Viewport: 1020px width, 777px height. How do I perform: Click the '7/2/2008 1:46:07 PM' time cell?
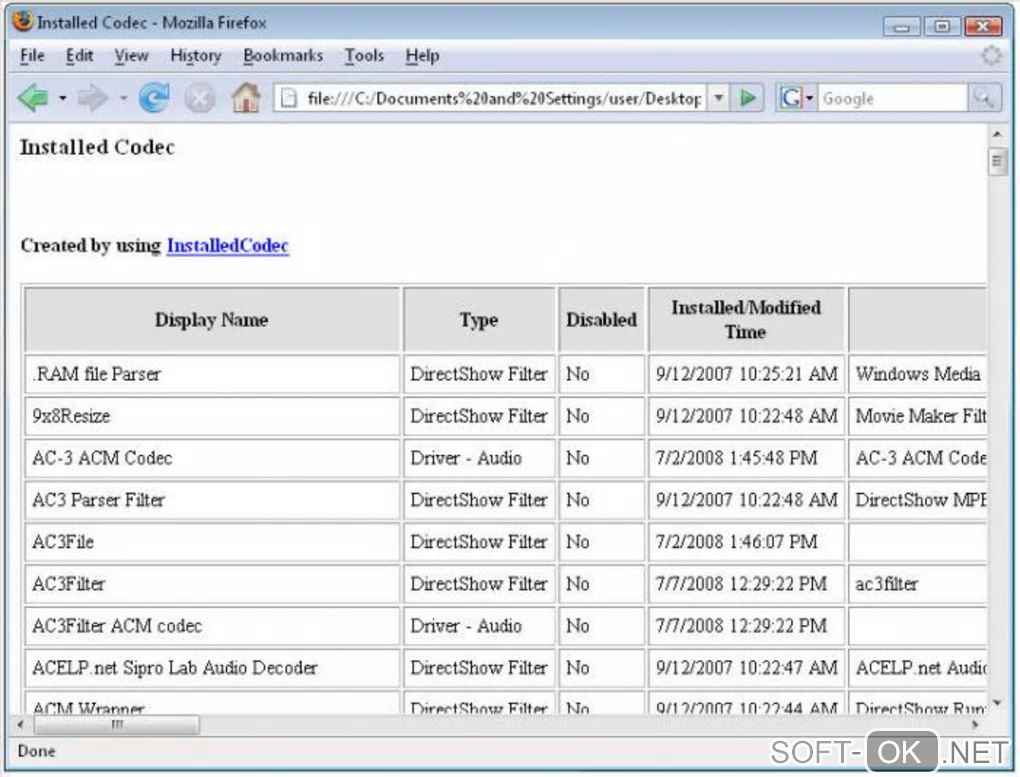pos(746,542)
